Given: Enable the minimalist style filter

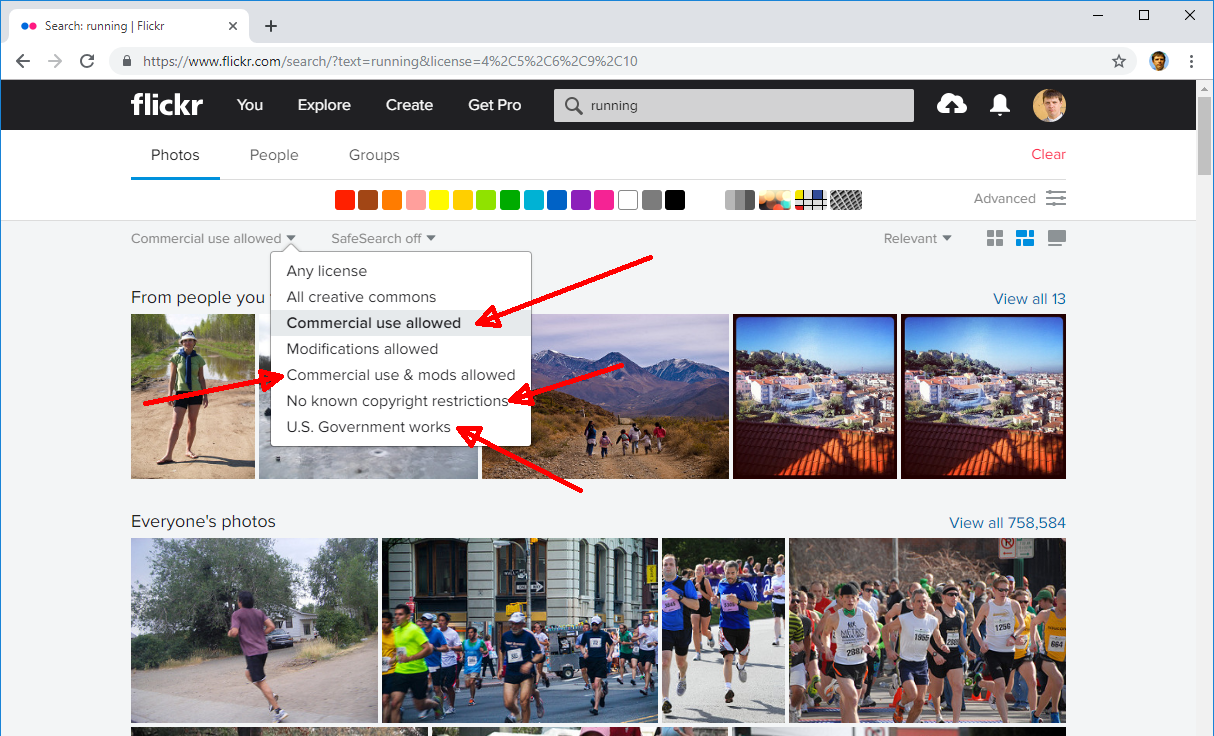Looking at the screenshot, I should click(811, 200).
